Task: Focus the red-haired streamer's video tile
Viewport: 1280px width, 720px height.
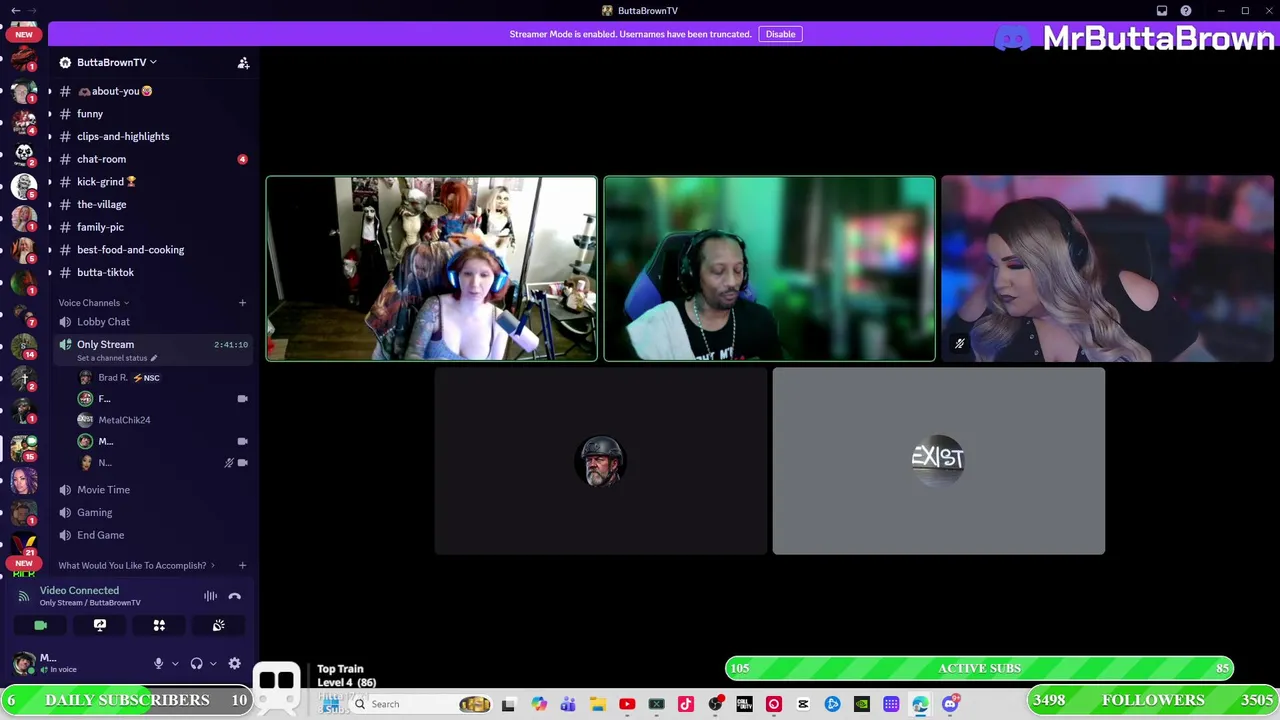Action: 431,268
